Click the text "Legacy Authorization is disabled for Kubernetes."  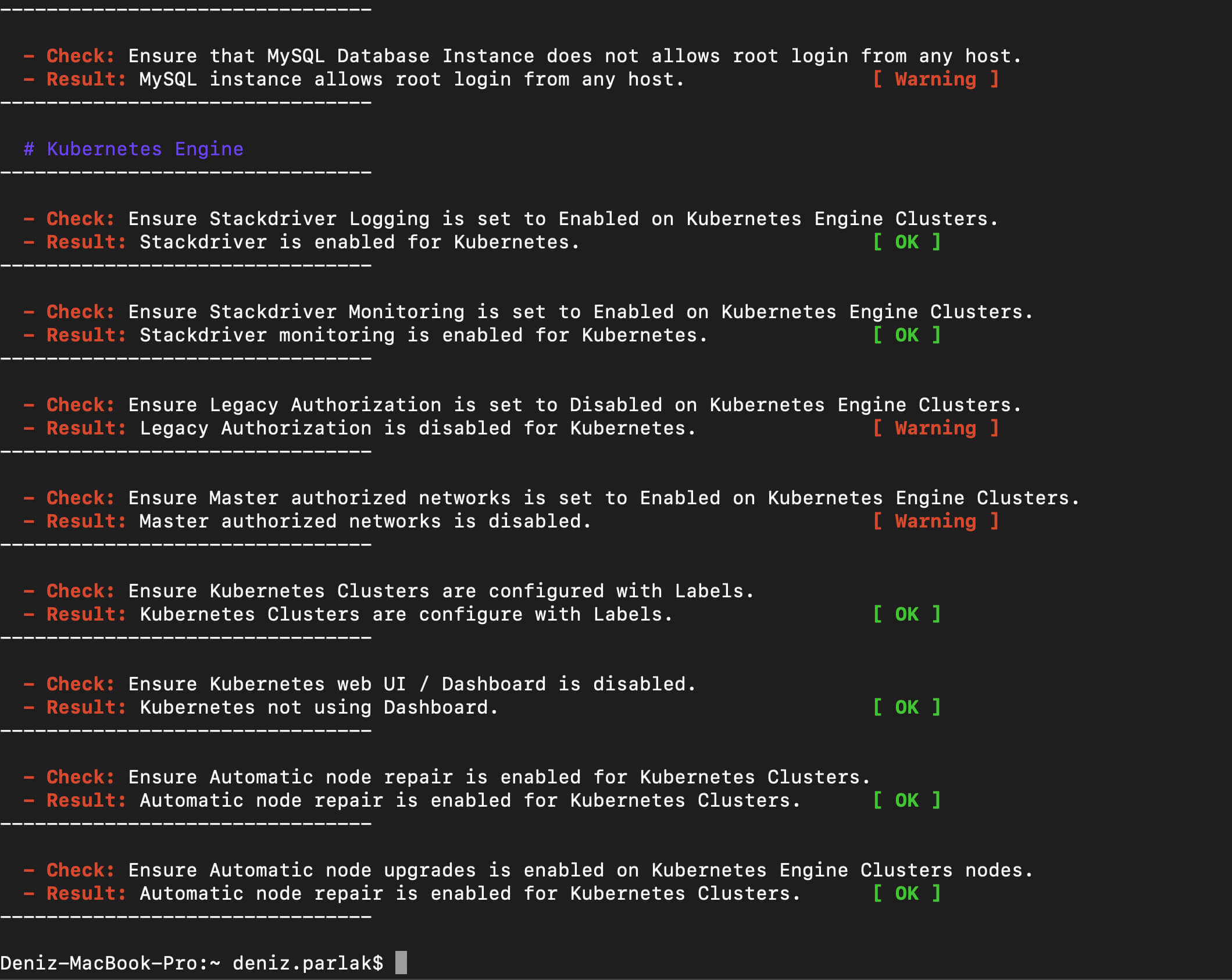coord(417,428)
